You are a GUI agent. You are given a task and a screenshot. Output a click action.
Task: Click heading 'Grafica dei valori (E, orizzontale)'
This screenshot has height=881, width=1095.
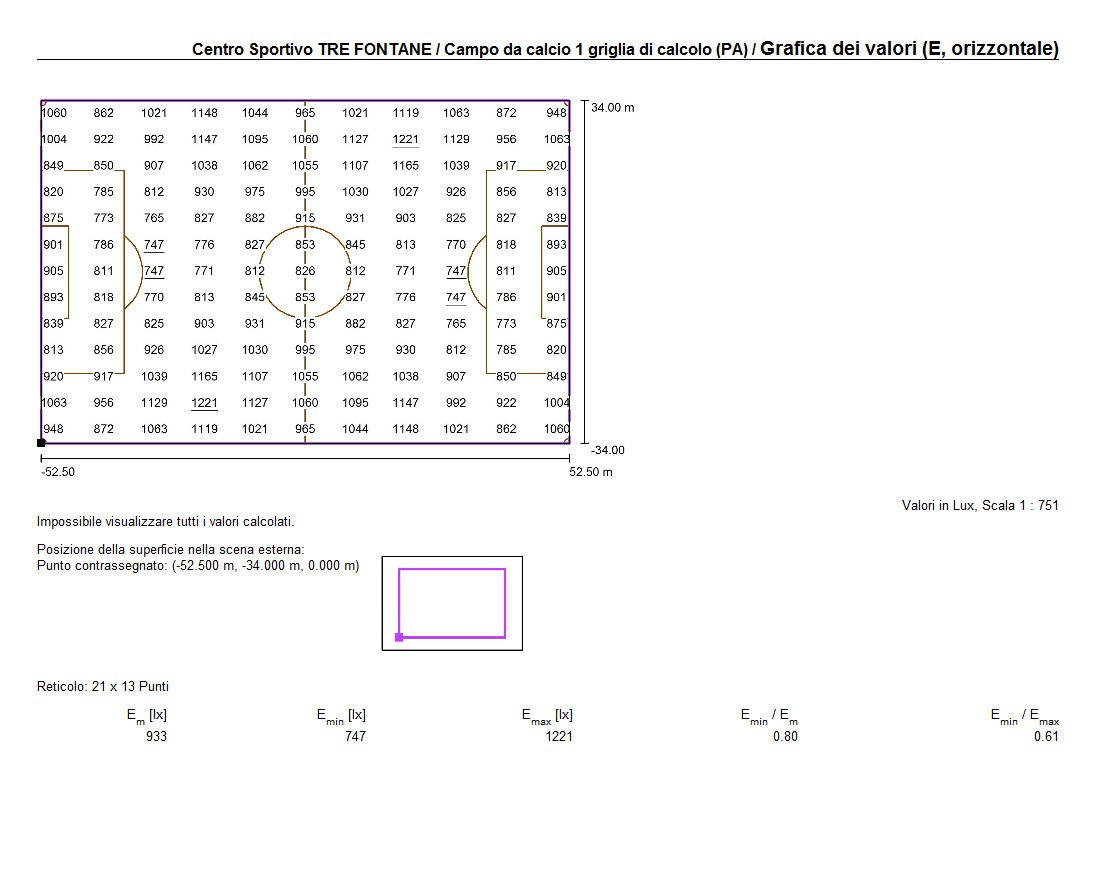click(909, 49)
